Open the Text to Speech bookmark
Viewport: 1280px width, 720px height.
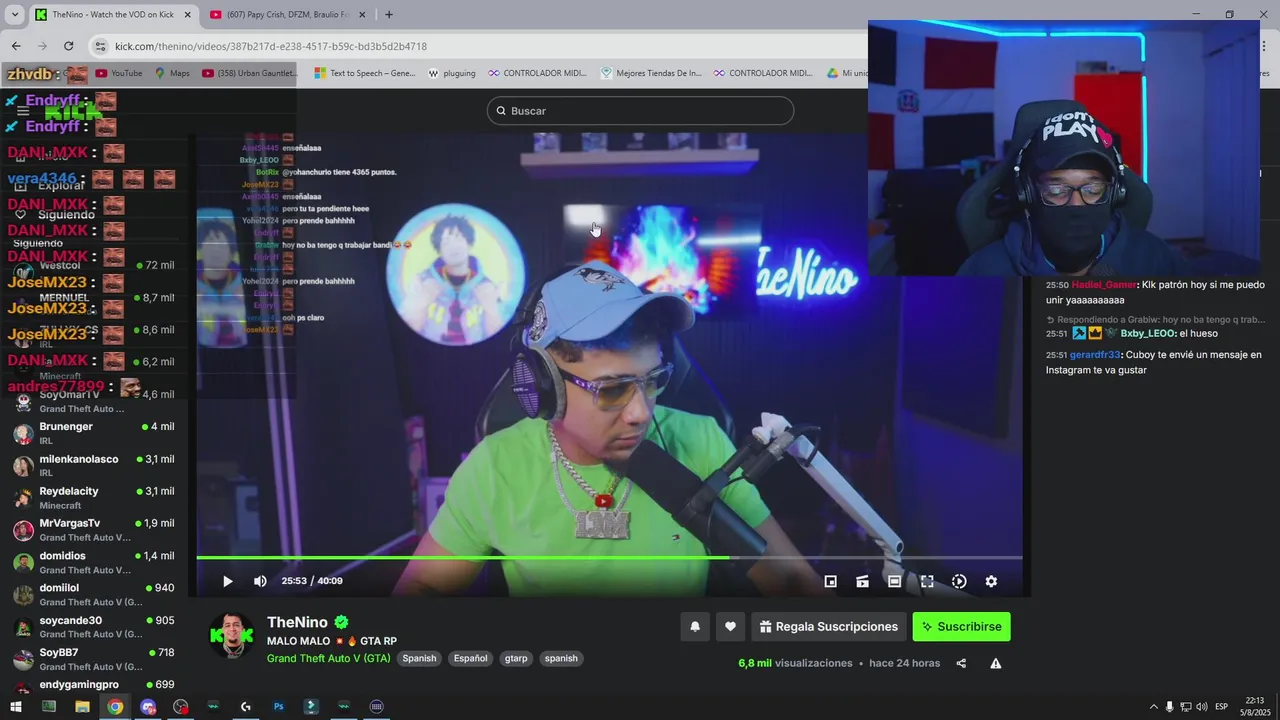coord(364,73)
